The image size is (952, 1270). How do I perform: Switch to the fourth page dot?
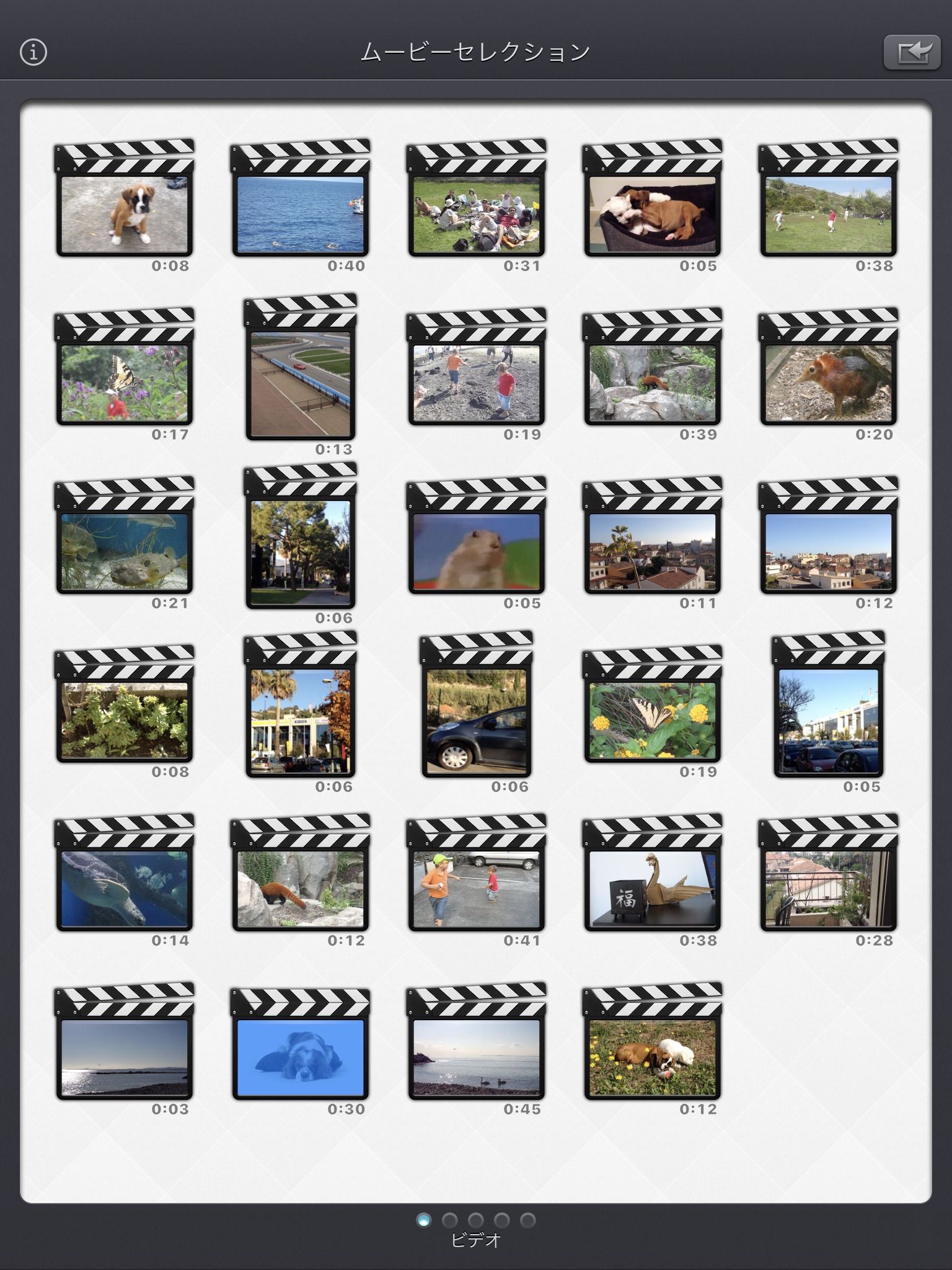point(502,1220)
